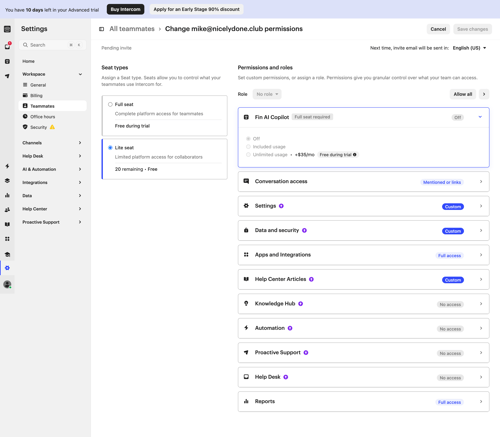Open the English (US) language dropdown
This screenshot has height=437, width=500.
(x=469, y=48)
